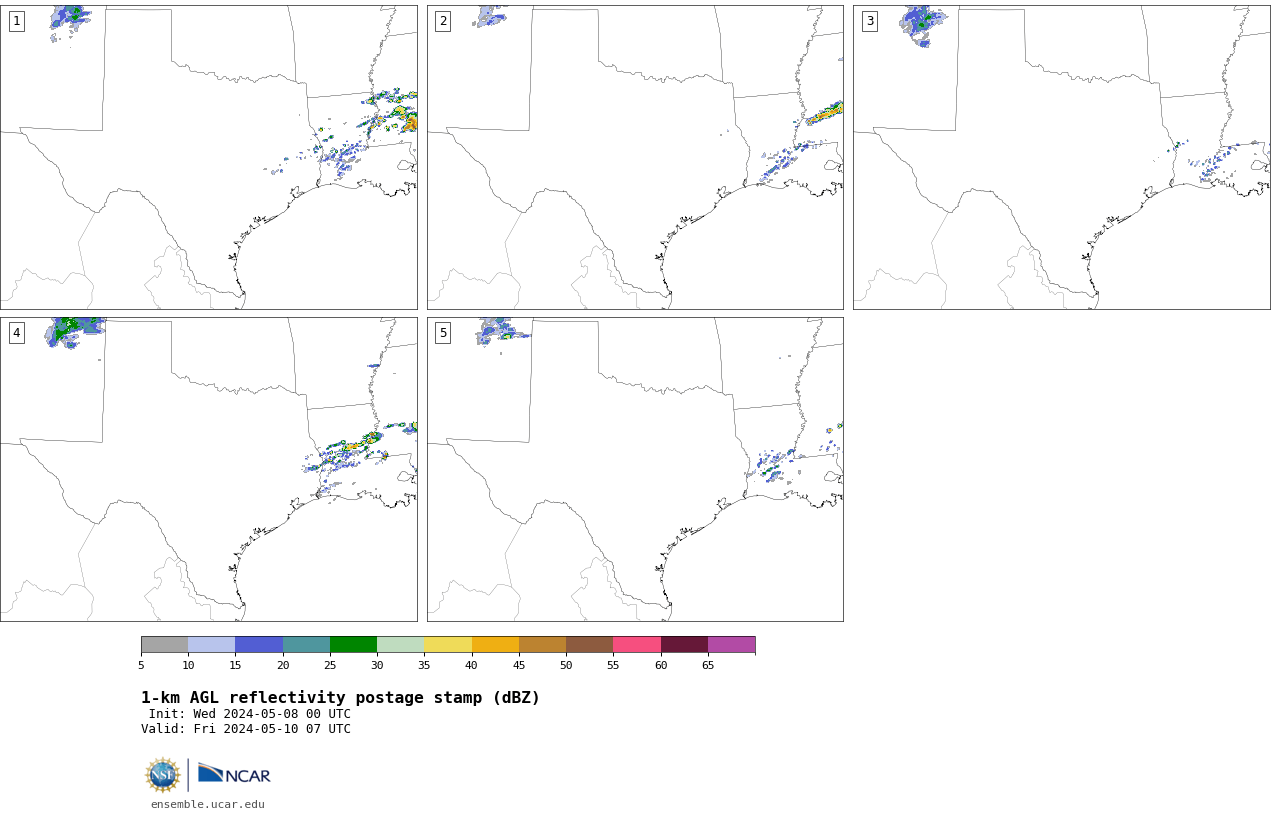Select the gray 5-10 dBZ swatch
Screen dimensions: 1280x815
pyautogui.click(x=164, y=644)
